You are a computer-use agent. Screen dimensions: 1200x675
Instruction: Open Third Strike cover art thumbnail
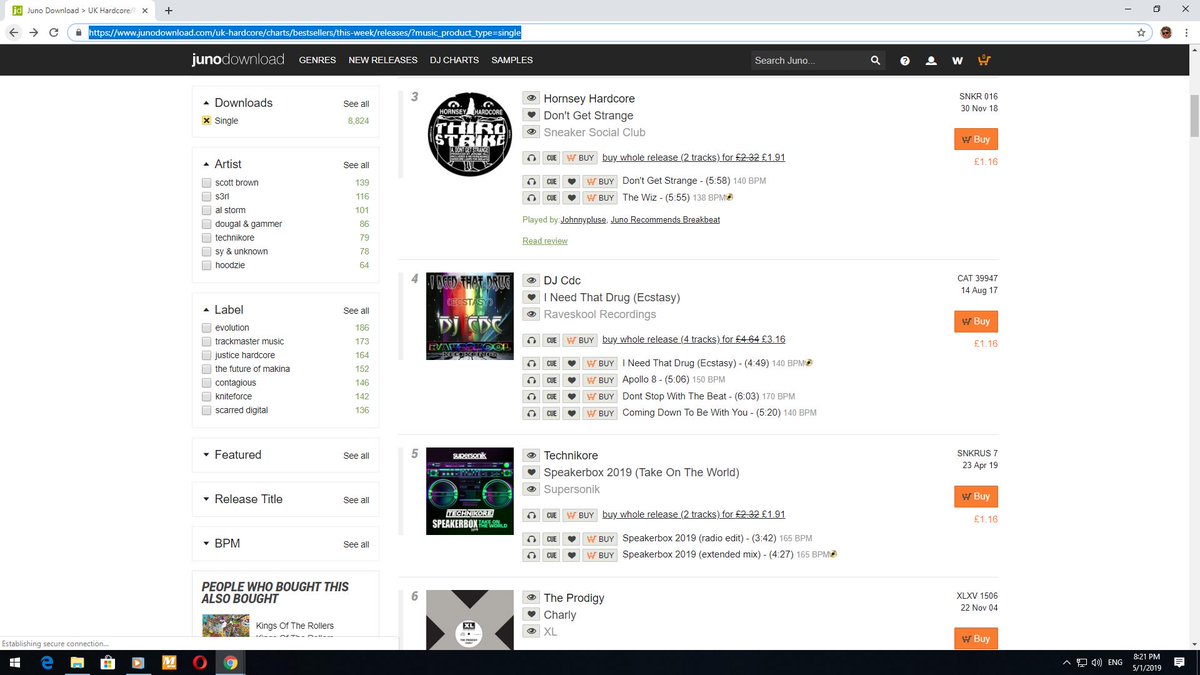click(x=470, y=135)
